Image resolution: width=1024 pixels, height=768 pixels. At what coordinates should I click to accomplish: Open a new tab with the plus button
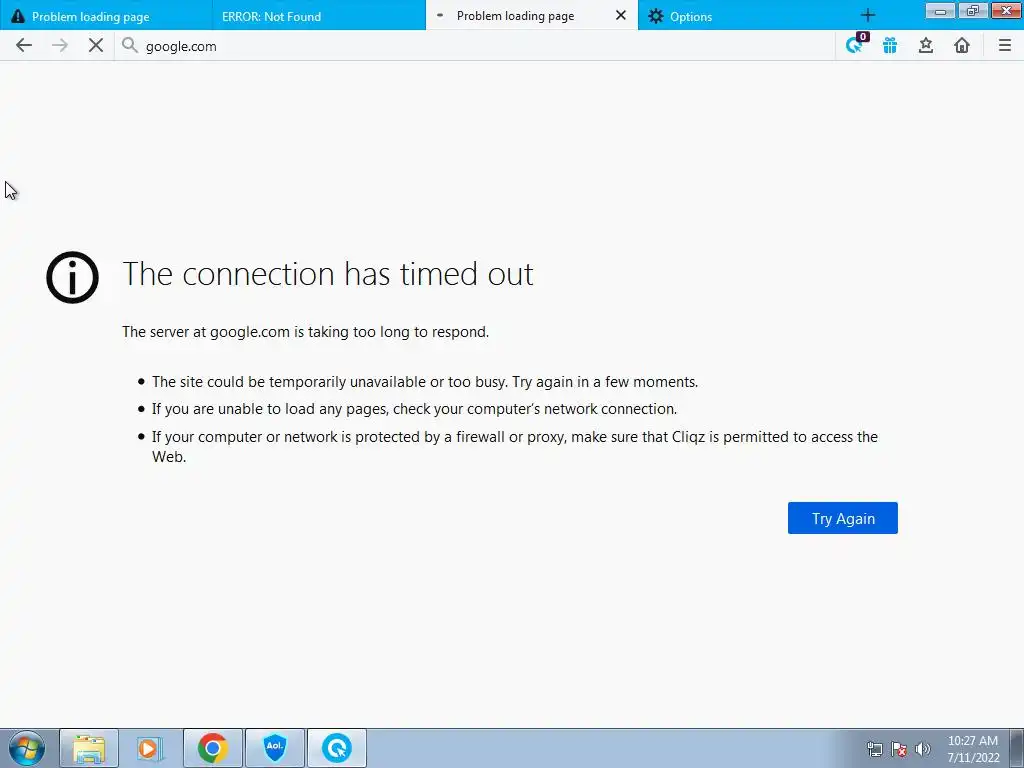pyautogui.click(x=867, y=16)
